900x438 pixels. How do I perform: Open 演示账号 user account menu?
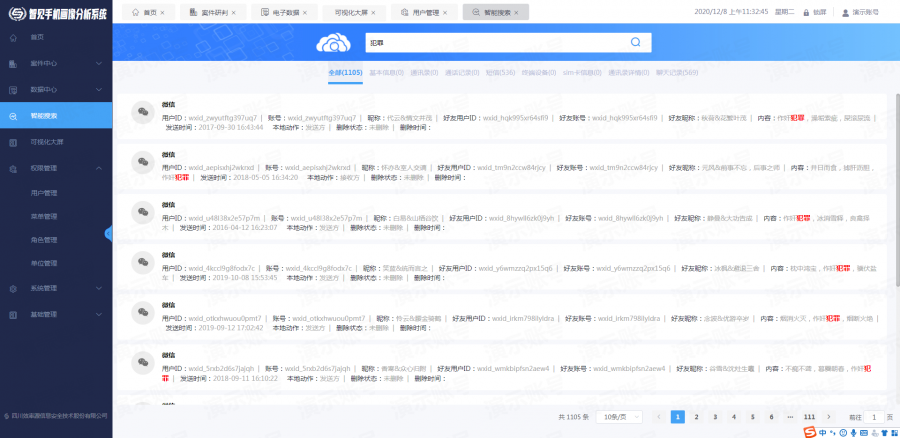(x=860, y=12)
